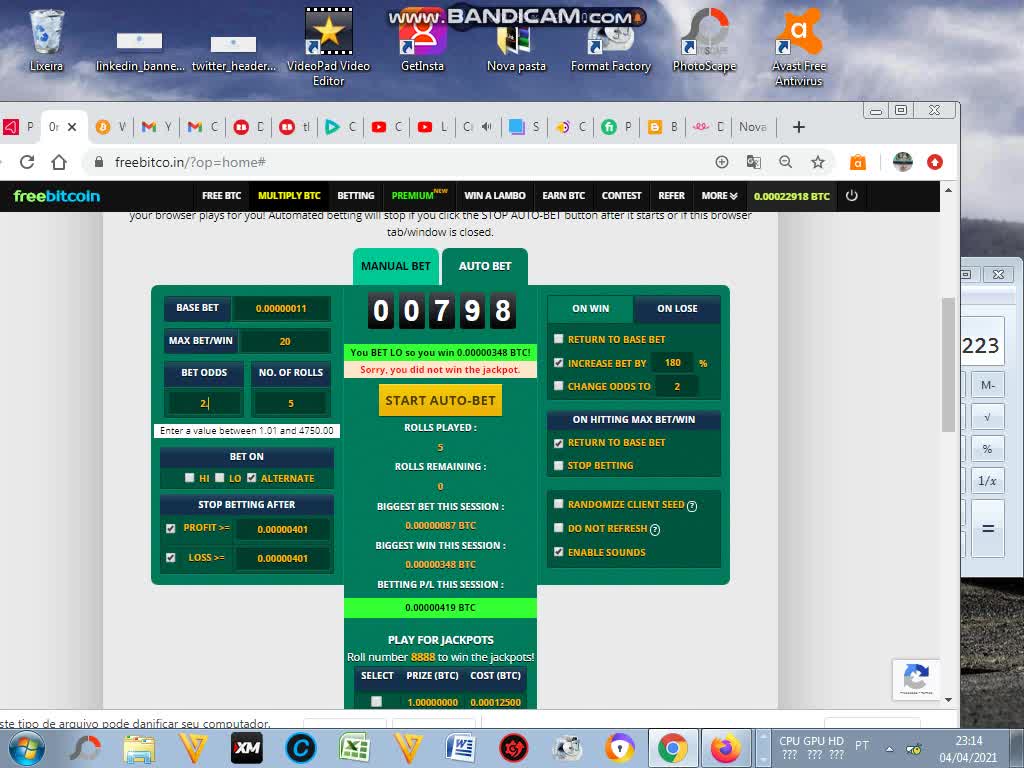Show hidden system tray icons arrow
The width and height of the screenshot is (1024, 768).
click(889, 748)
